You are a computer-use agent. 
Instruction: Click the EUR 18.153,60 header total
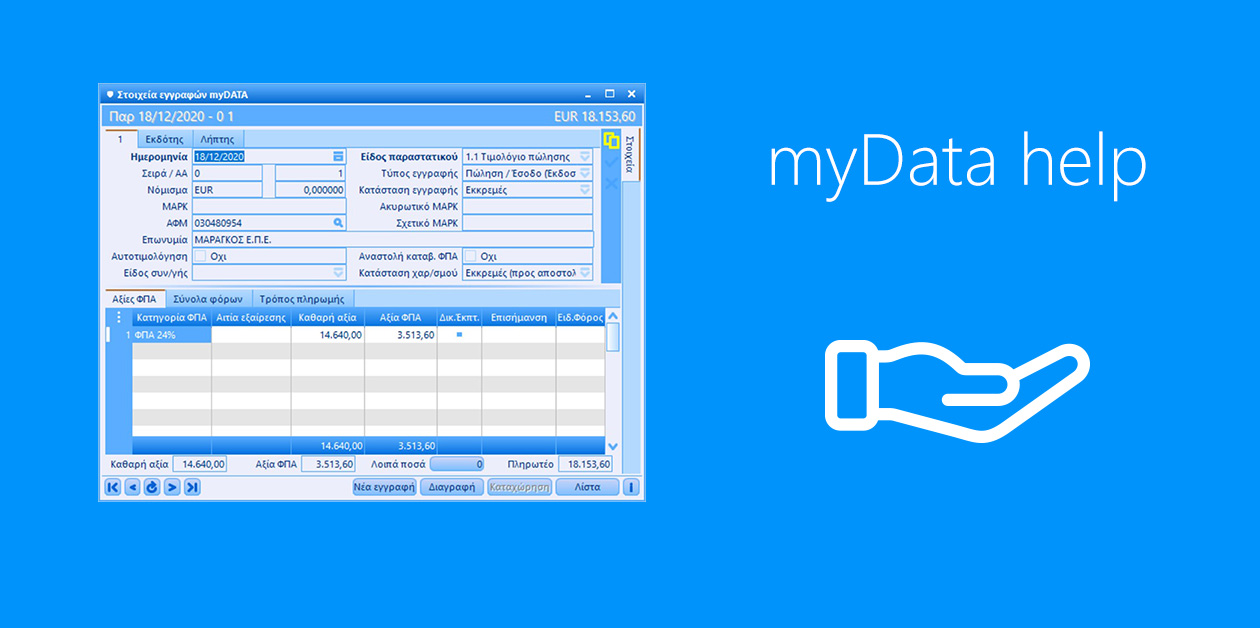point(595,116)
